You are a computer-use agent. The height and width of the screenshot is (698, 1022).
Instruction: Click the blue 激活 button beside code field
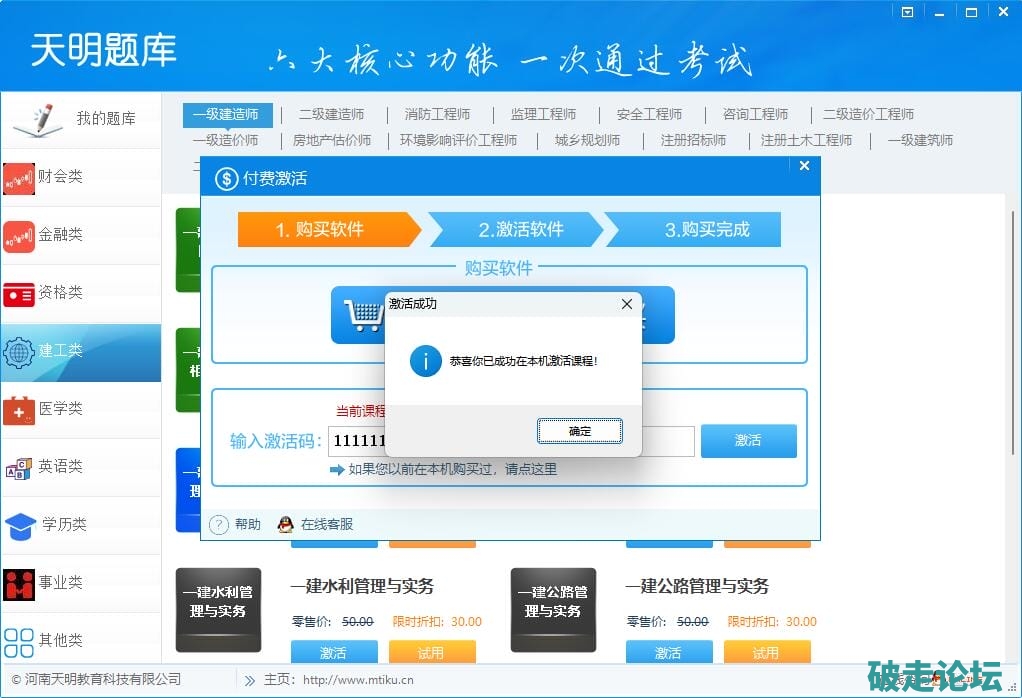coord(748,441)
